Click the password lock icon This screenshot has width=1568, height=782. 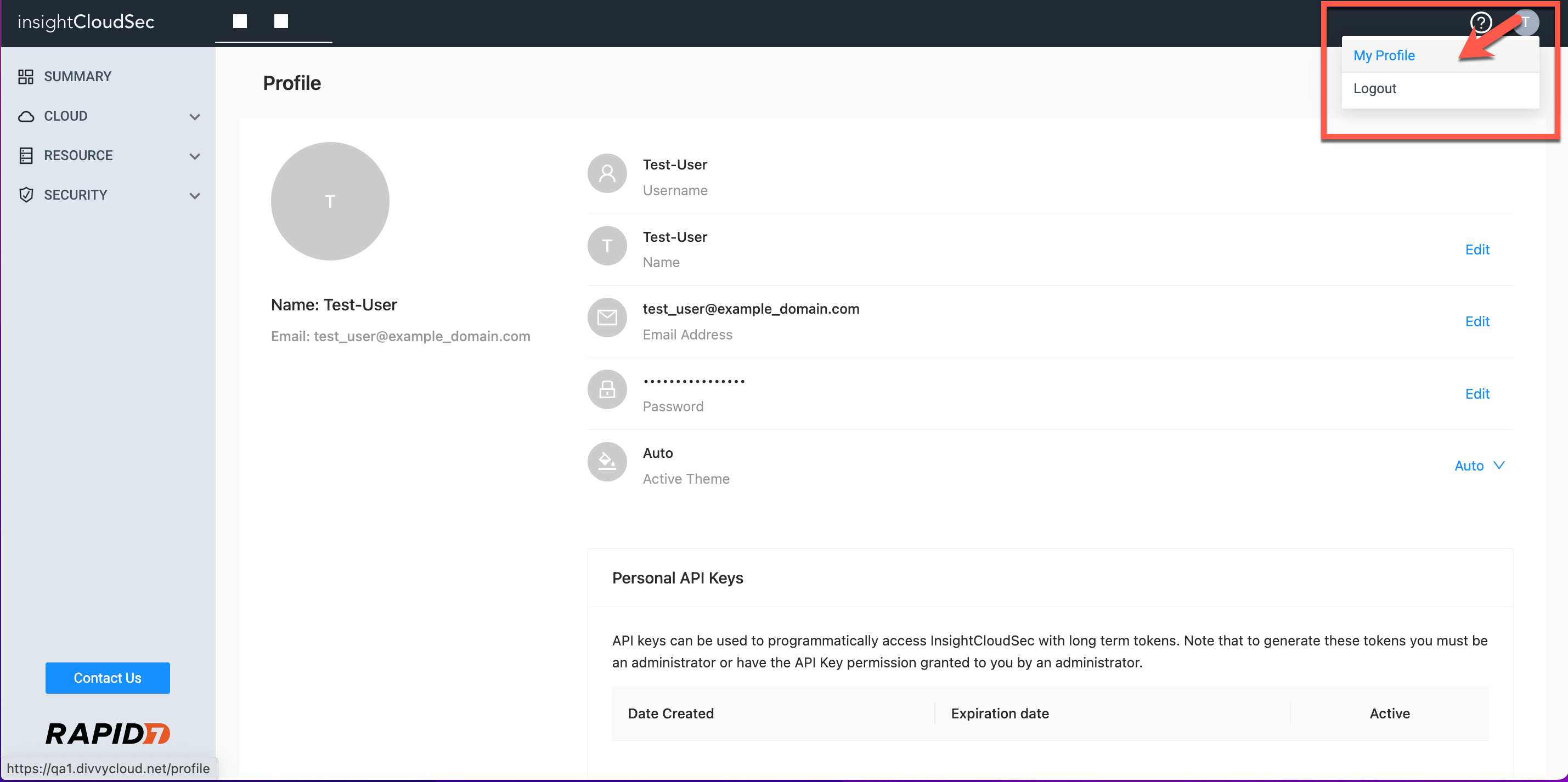[607, 389]
